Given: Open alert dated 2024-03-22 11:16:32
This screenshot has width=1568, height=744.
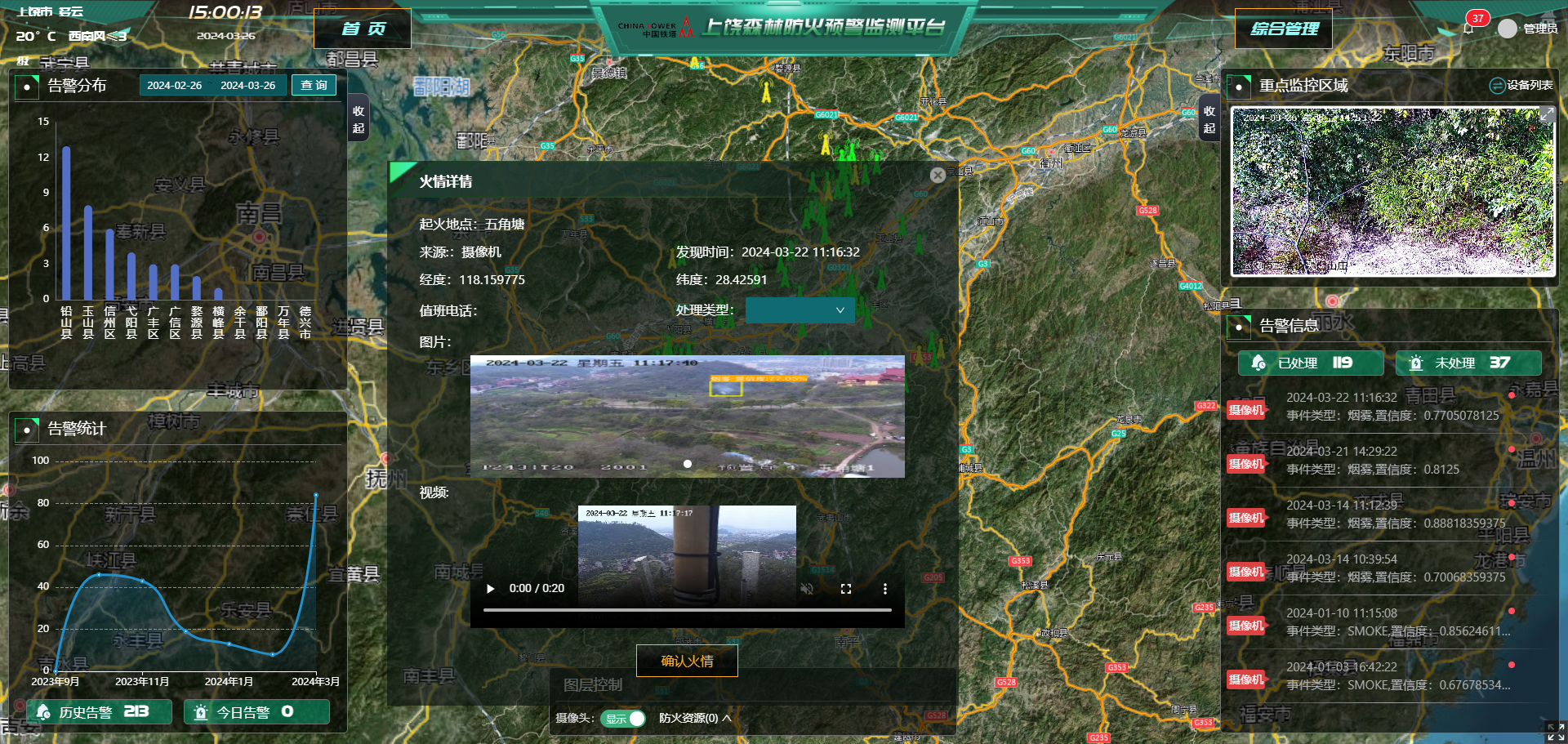Looking at the screenshot, I should (x=1388, y=407).
